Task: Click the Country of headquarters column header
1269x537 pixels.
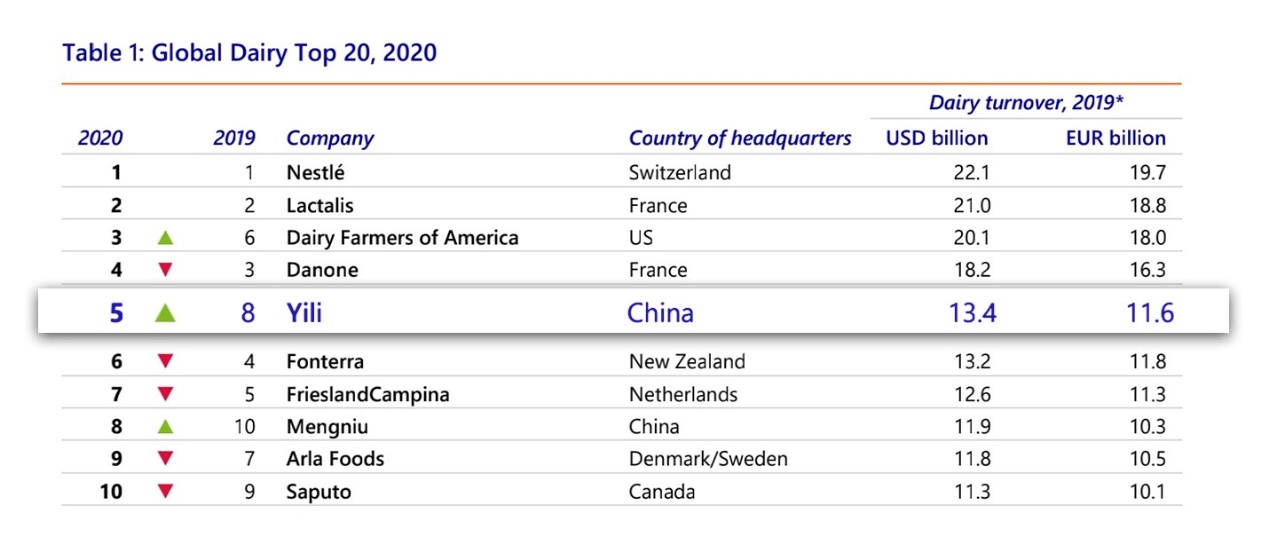Action: click(x=740, y=138)
